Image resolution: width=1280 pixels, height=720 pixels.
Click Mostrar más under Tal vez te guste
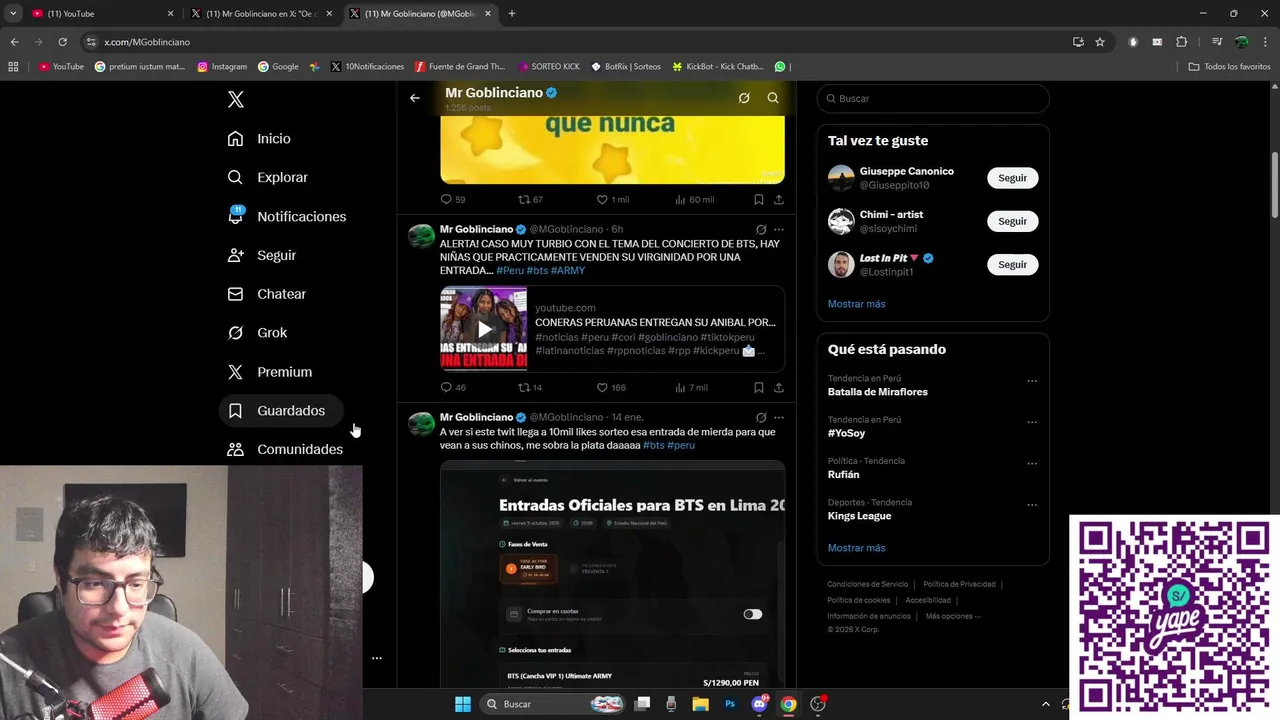(x=856, y=304)
